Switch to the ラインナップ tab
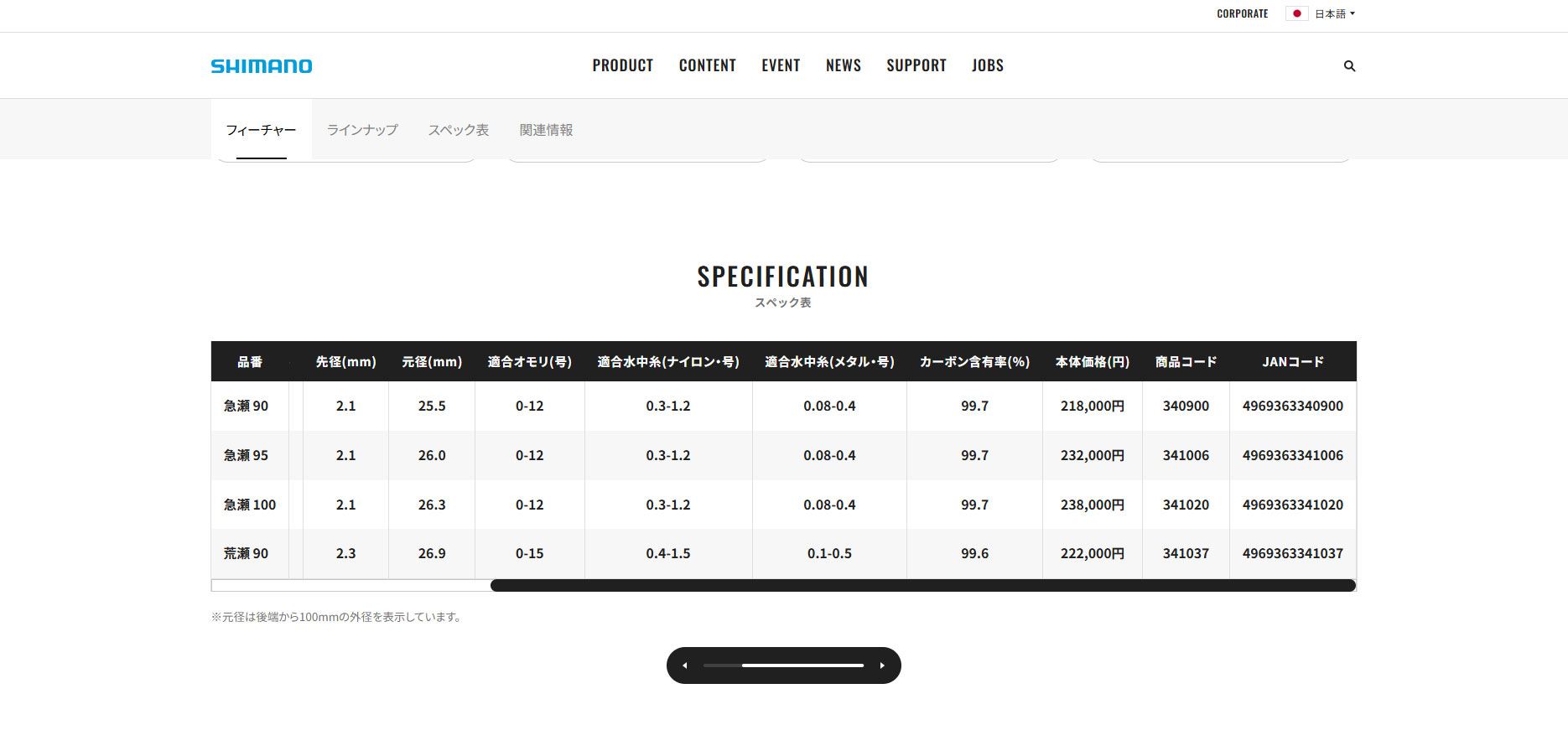Screen dimensions: 1568x756 point(362,130)
